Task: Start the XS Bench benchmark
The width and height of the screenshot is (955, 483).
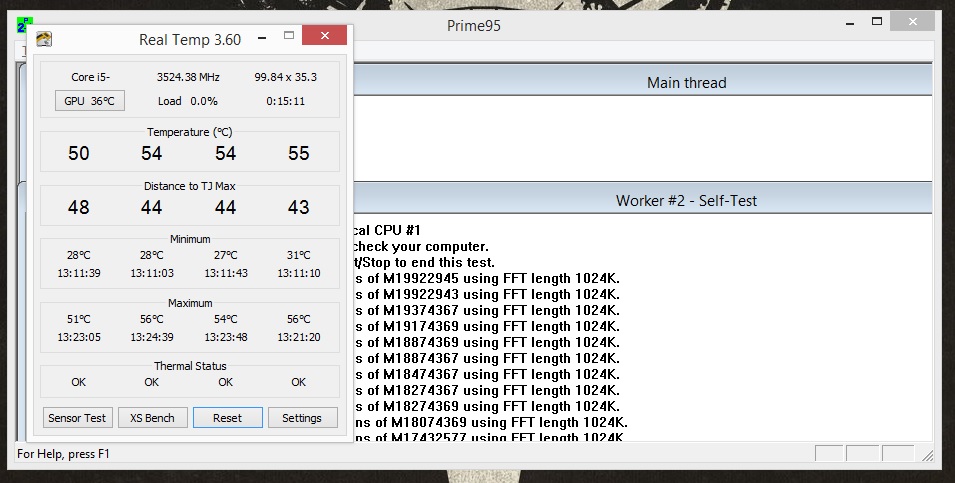Action: [x=152, y=418]
